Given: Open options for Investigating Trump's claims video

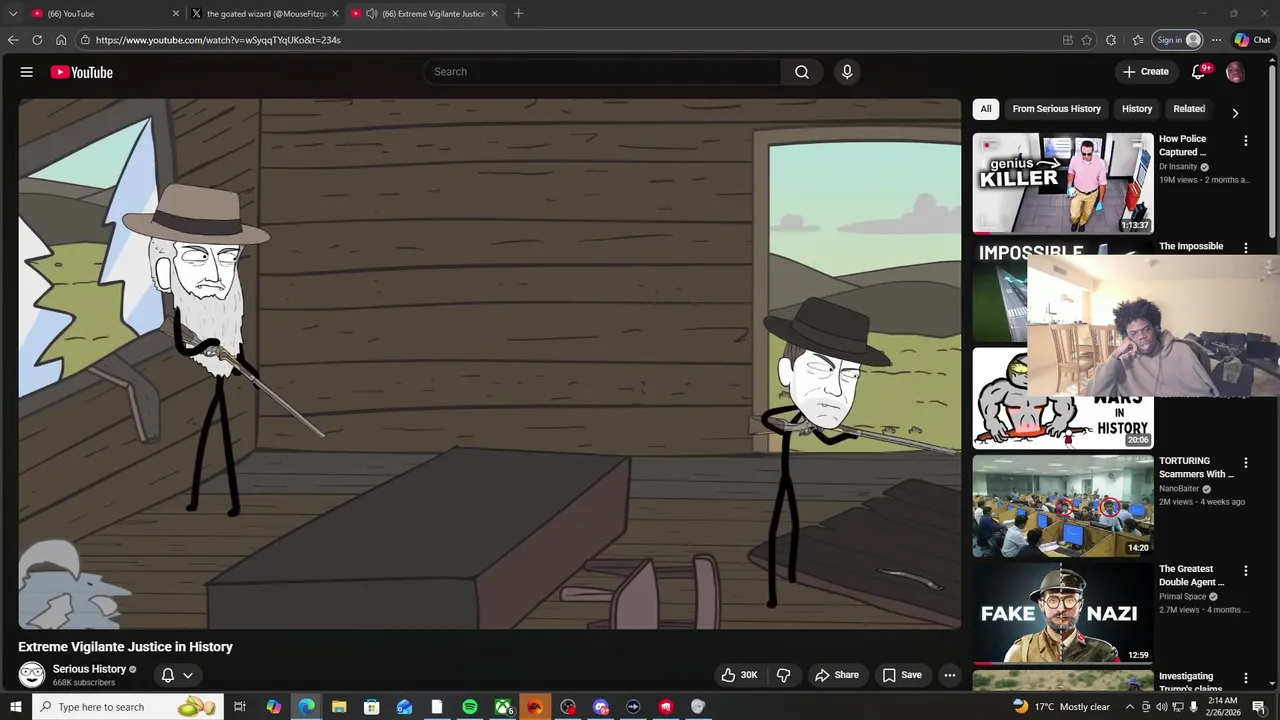Looking at the screenshot, I should pyautogui.click(x=1245, y=678).
